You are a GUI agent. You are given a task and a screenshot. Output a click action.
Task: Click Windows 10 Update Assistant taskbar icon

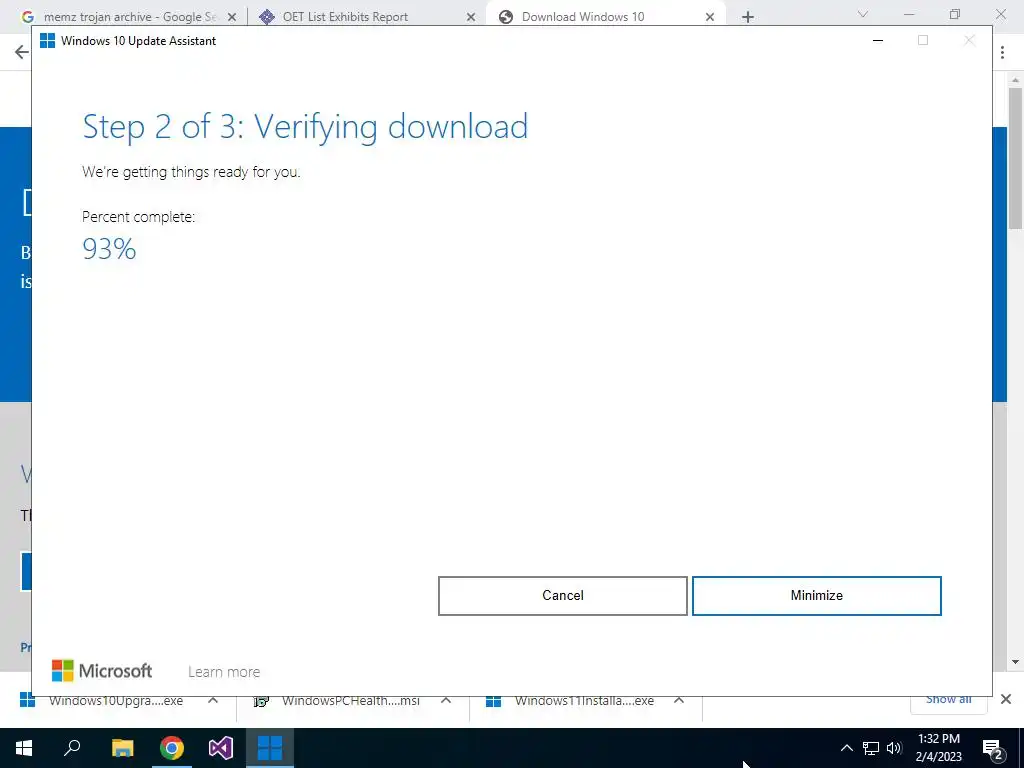pyautogui.click(x=270, y=748)
